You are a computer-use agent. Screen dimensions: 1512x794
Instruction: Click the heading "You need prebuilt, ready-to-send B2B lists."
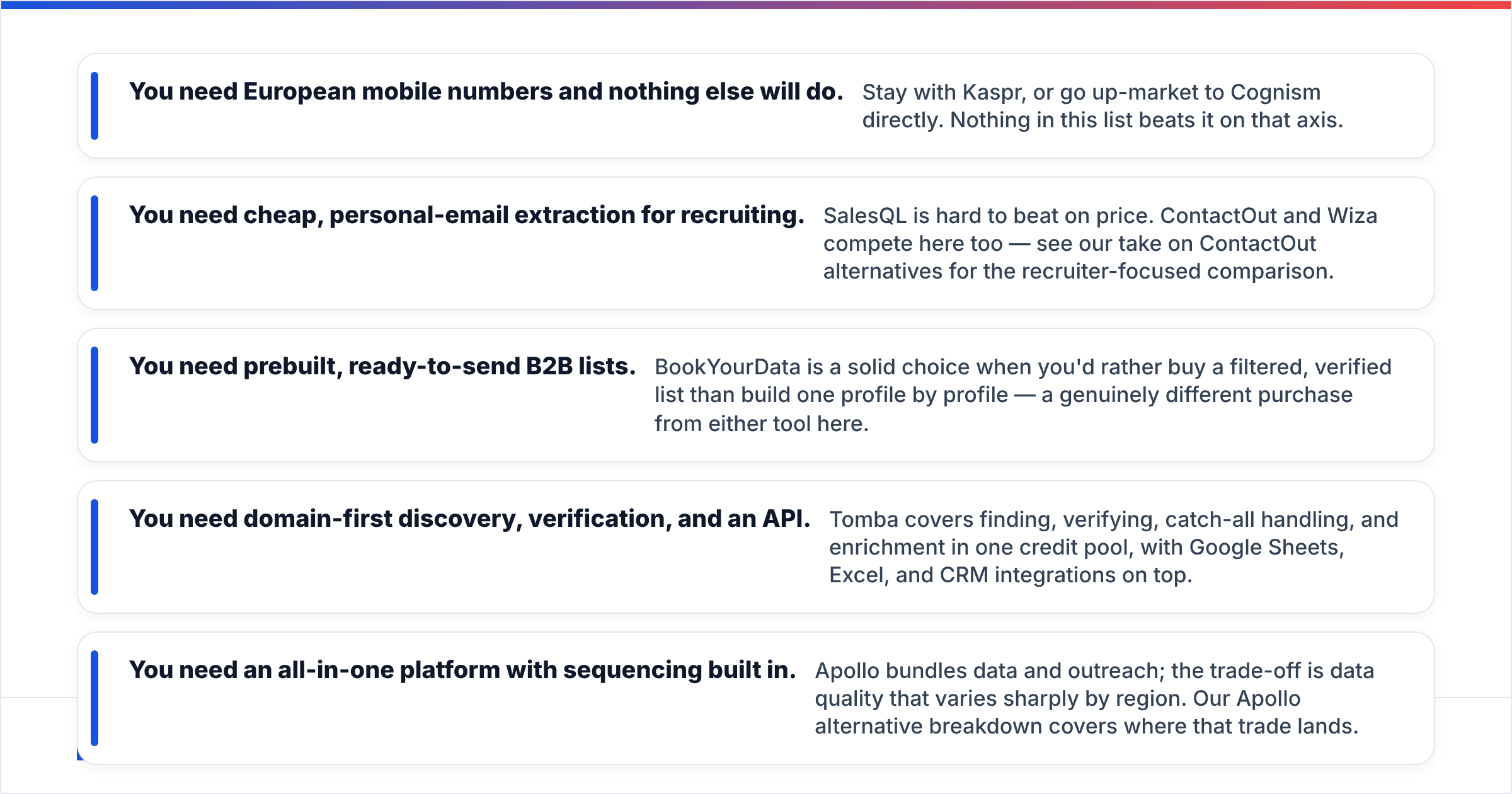(382, 367)
